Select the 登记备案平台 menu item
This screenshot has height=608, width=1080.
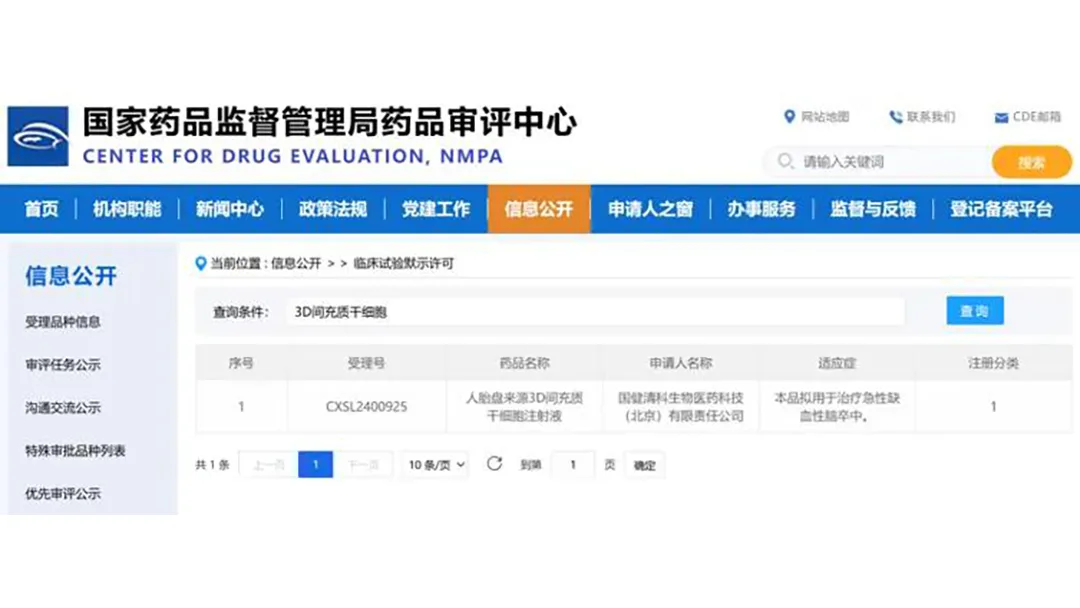1001,209
